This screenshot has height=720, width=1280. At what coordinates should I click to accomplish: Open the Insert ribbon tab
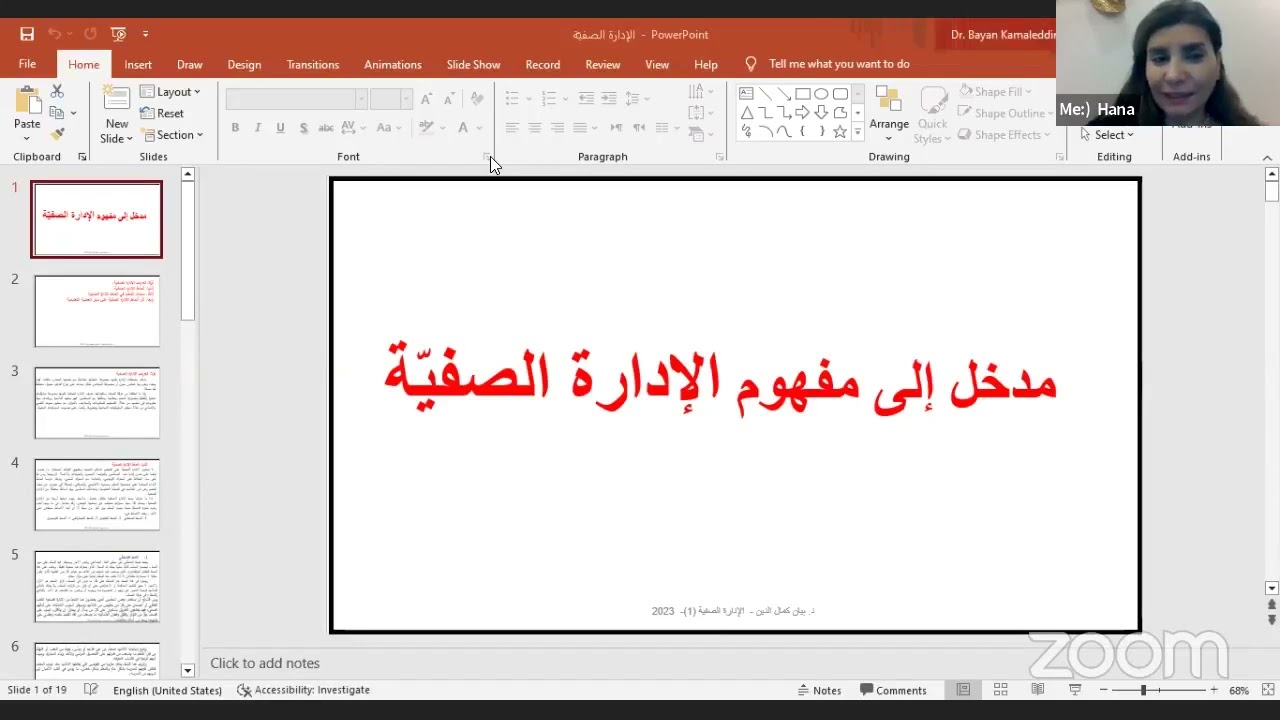point(138,64)
